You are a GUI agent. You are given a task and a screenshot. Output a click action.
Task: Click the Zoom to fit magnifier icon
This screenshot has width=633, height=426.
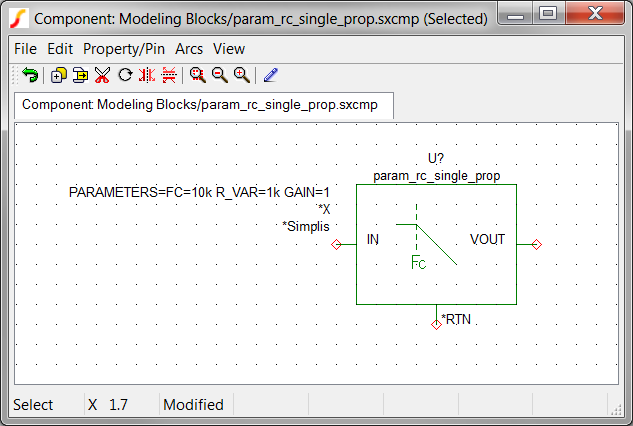pyautogui.click(x=198, y=75)
